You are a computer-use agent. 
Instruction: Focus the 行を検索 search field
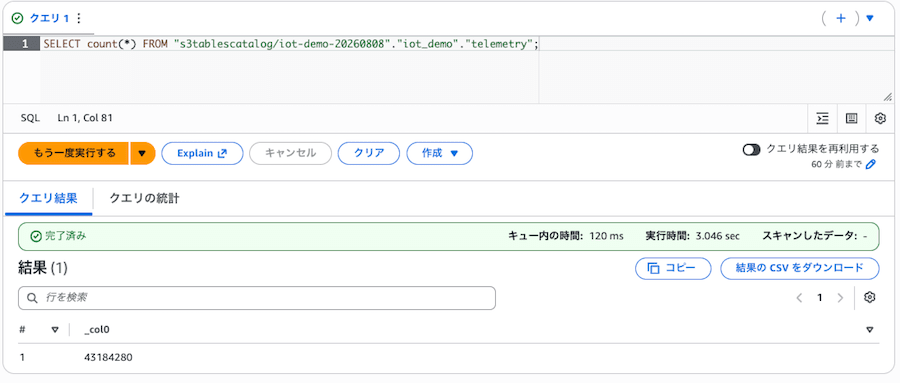[x=257, y=298]
